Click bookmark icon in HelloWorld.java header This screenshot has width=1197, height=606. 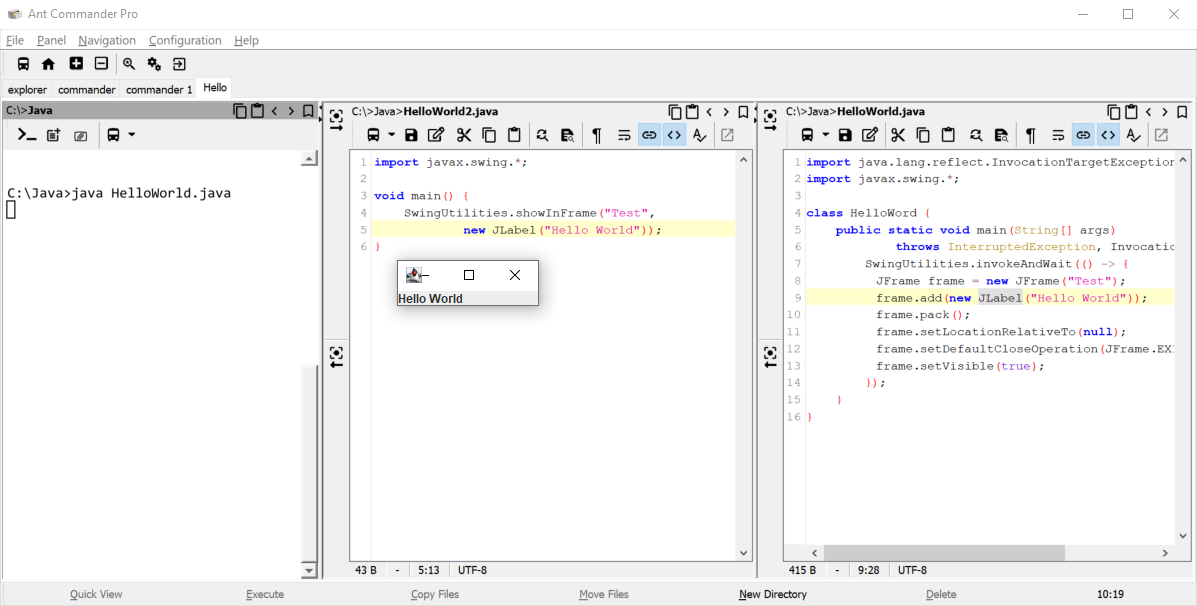[1182, 112]
